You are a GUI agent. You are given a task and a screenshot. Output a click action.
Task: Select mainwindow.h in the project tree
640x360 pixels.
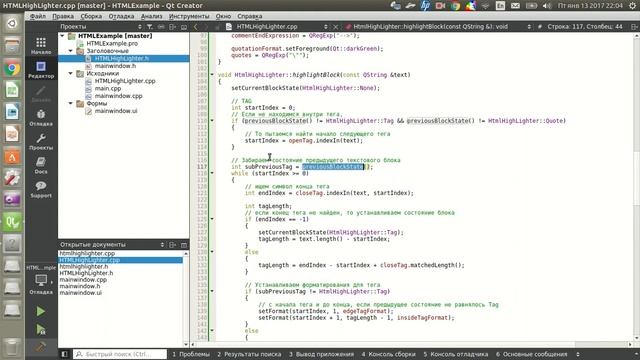point(116,66)
